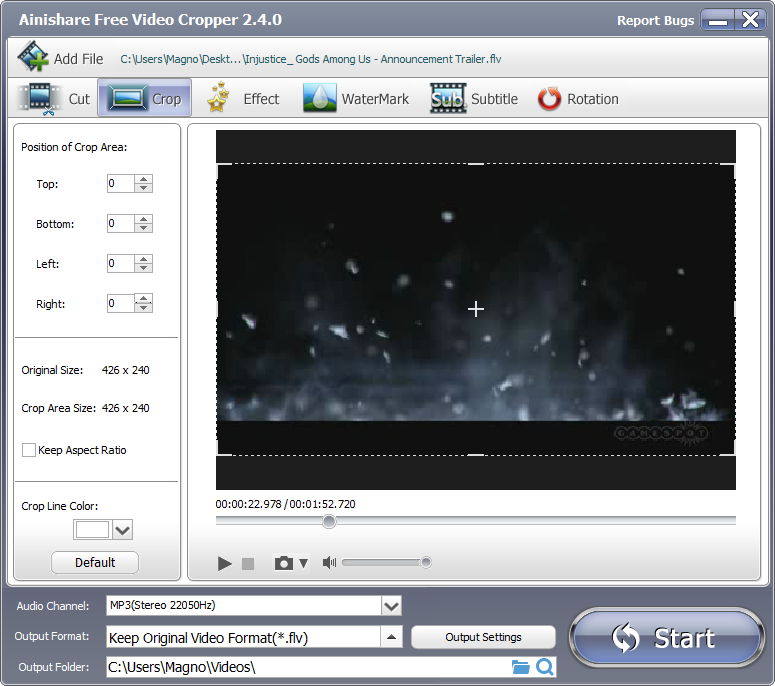Image resolution: width=775 pixels, height=686 pixels.
Task: Click the Top crop value field
Action: [x=120, y=183]
